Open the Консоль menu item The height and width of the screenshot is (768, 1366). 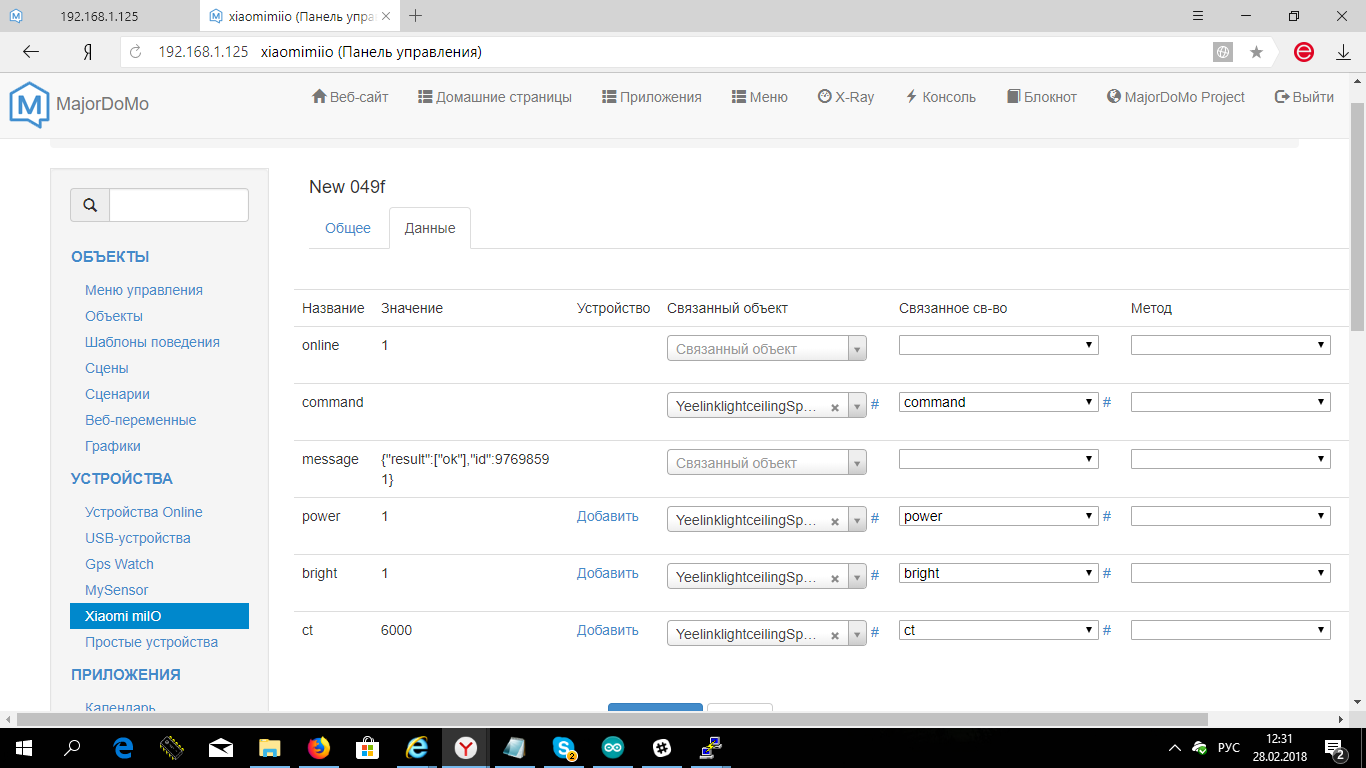[x=940, y=97]
